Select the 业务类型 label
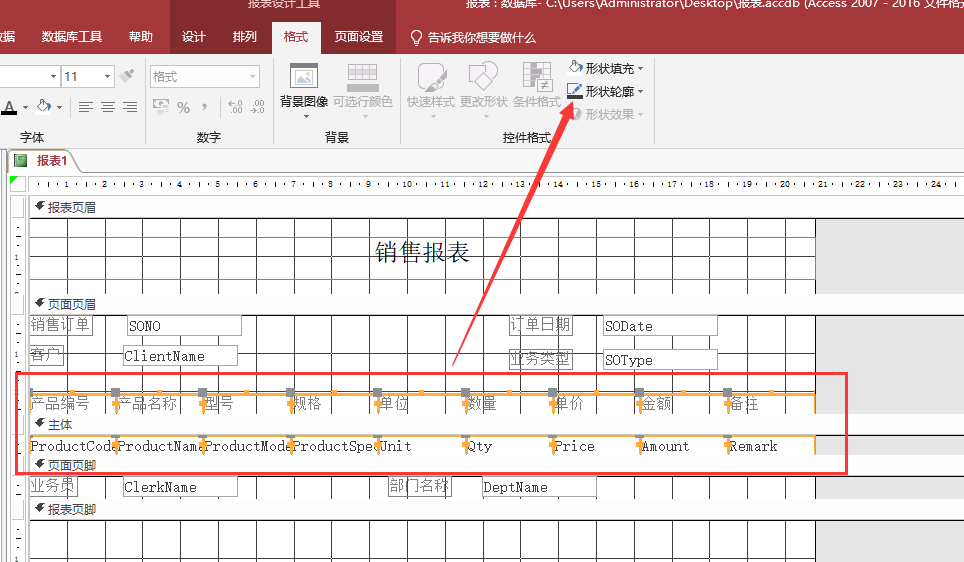 (541, 358)
